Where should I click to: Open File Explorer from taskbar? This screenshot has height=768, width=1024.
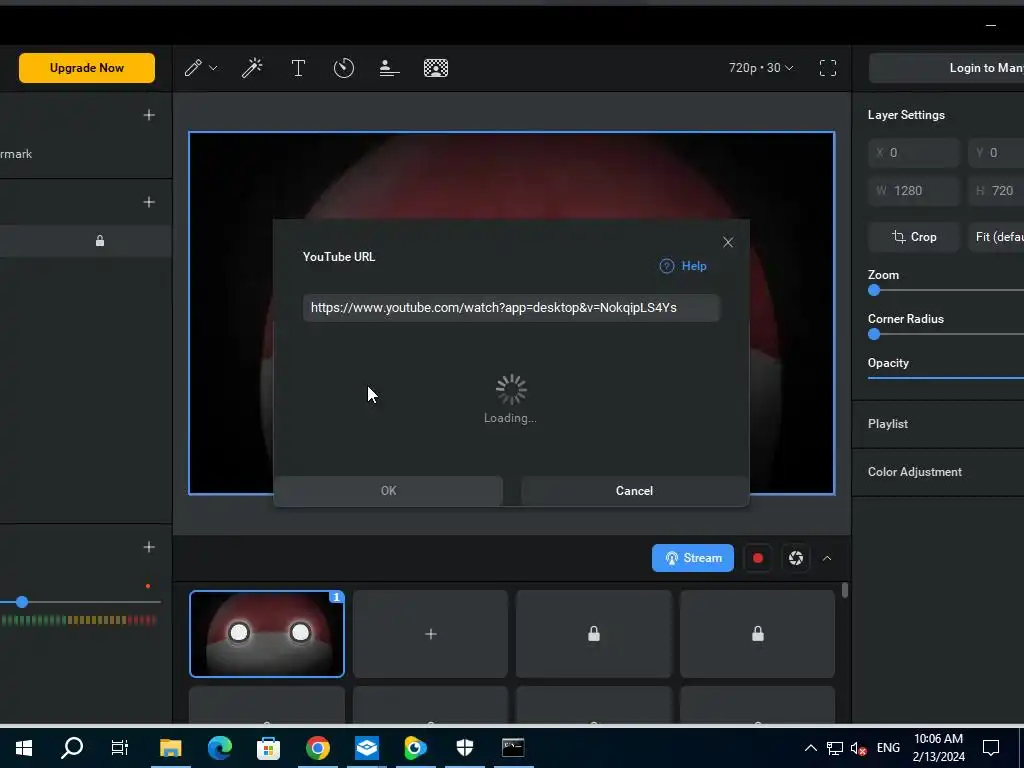click(170, 748)
